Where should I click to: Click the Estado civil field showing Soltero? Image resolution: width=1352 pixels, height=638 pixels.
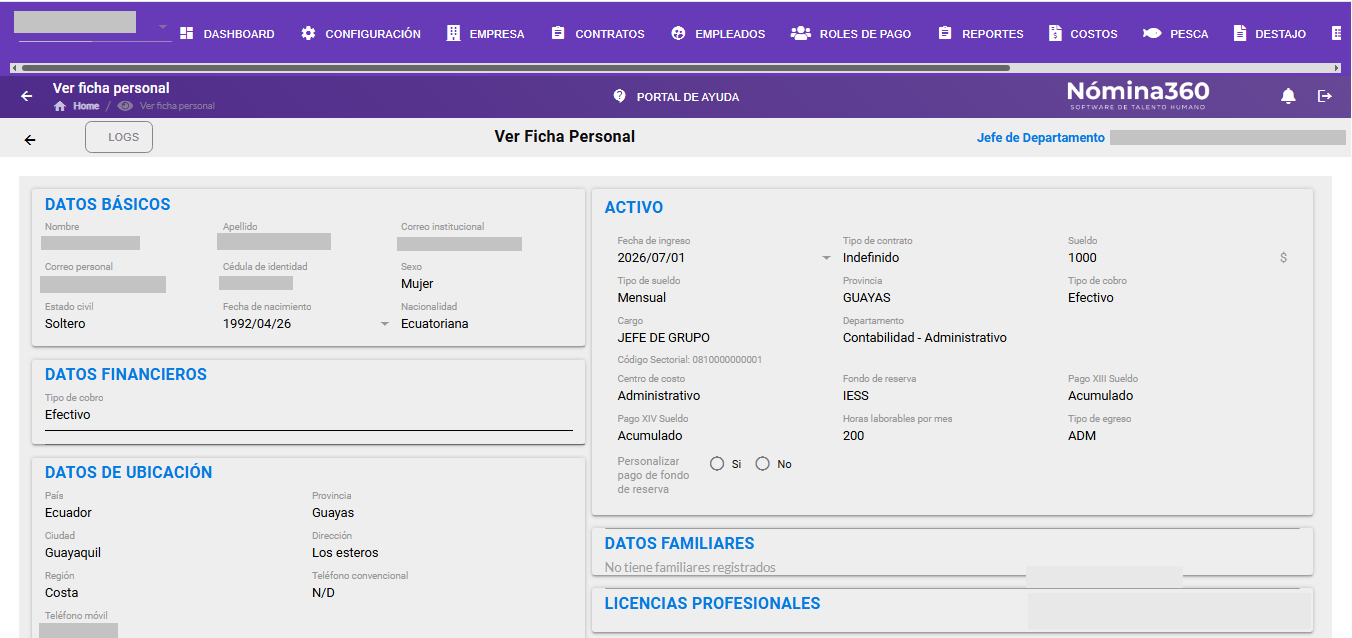pos(65,324)
